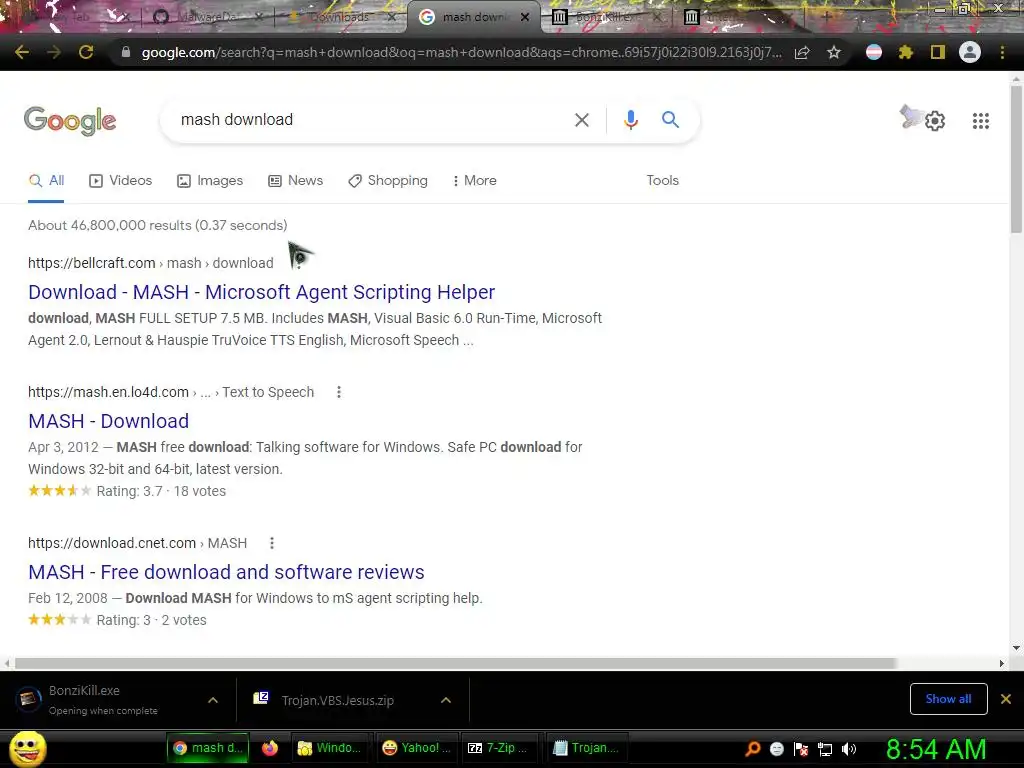Close the downloads shelf with the X

1006,699
